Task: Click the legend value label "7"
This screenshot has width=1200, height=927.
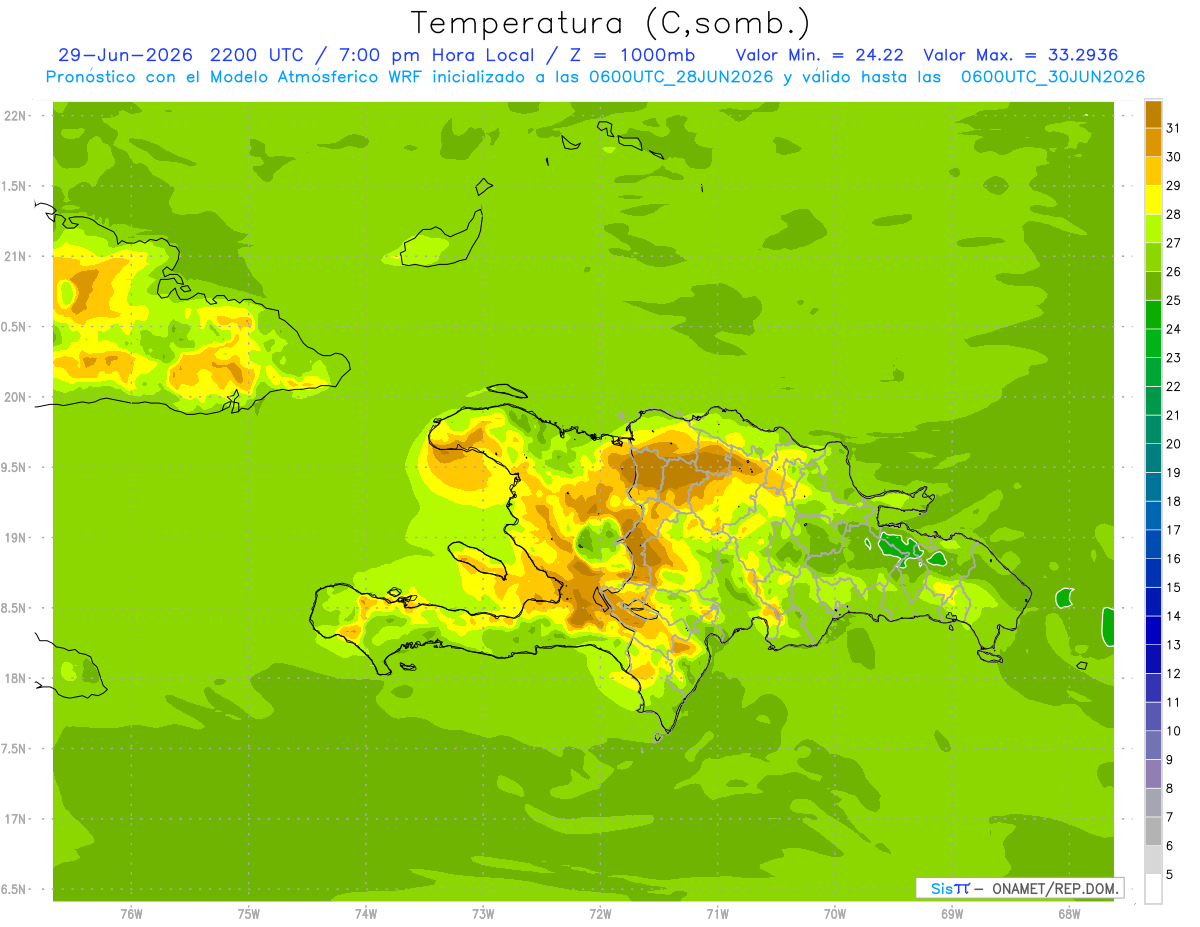Action: pyautogui.click(x=1169, y=818)
